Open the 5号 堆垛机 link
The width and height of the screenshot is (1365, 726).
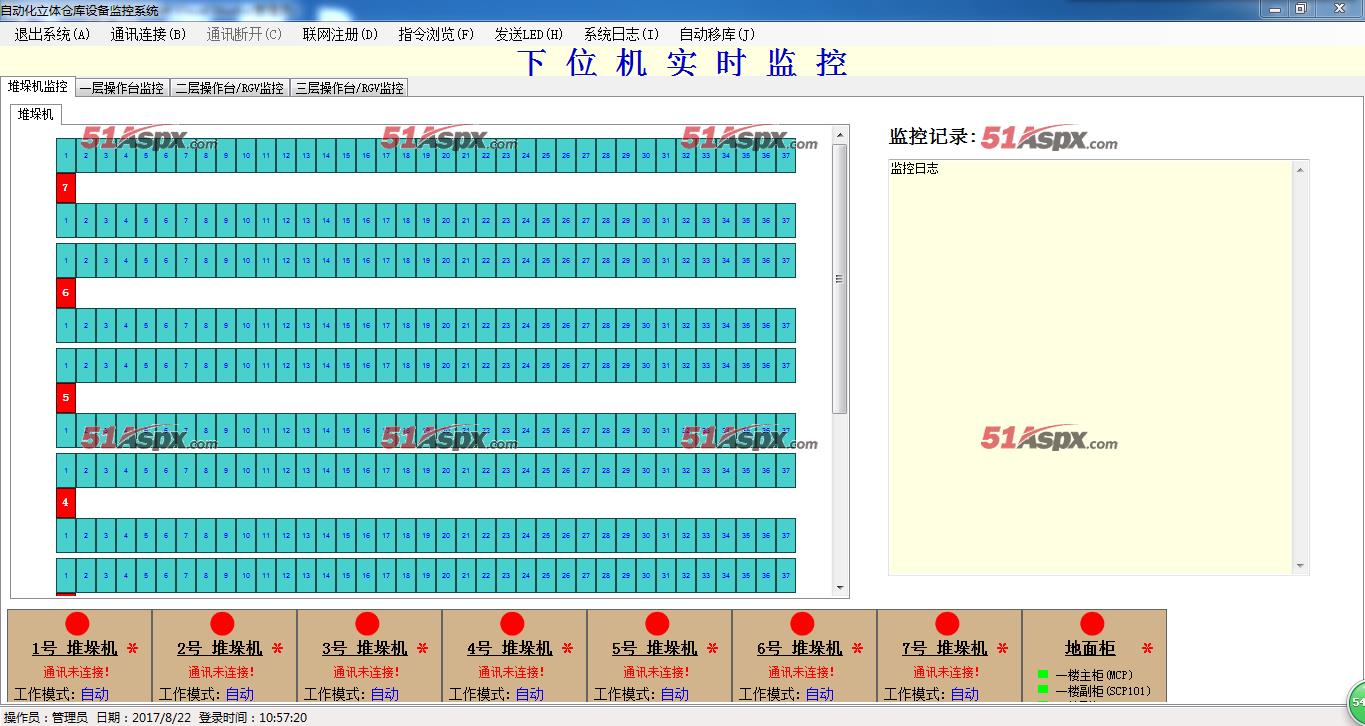[x=655, y=648]
